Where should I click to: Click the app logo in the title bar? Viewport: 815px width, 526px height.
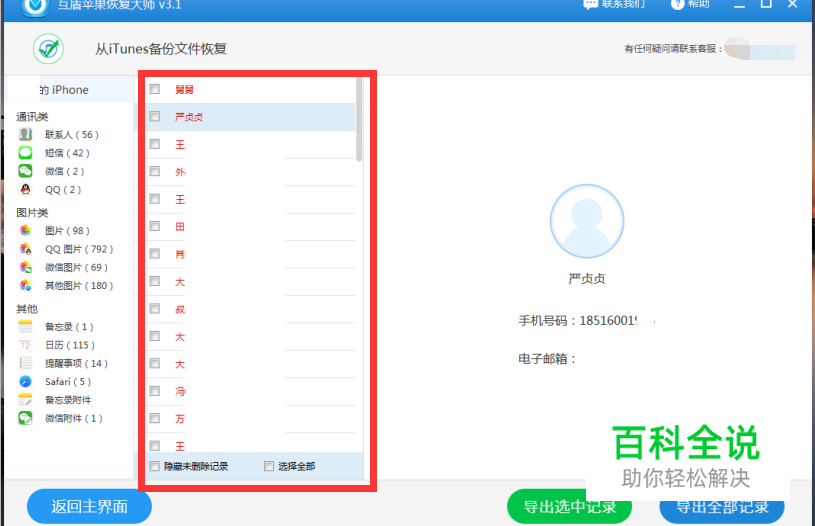(x=35, y=7)
